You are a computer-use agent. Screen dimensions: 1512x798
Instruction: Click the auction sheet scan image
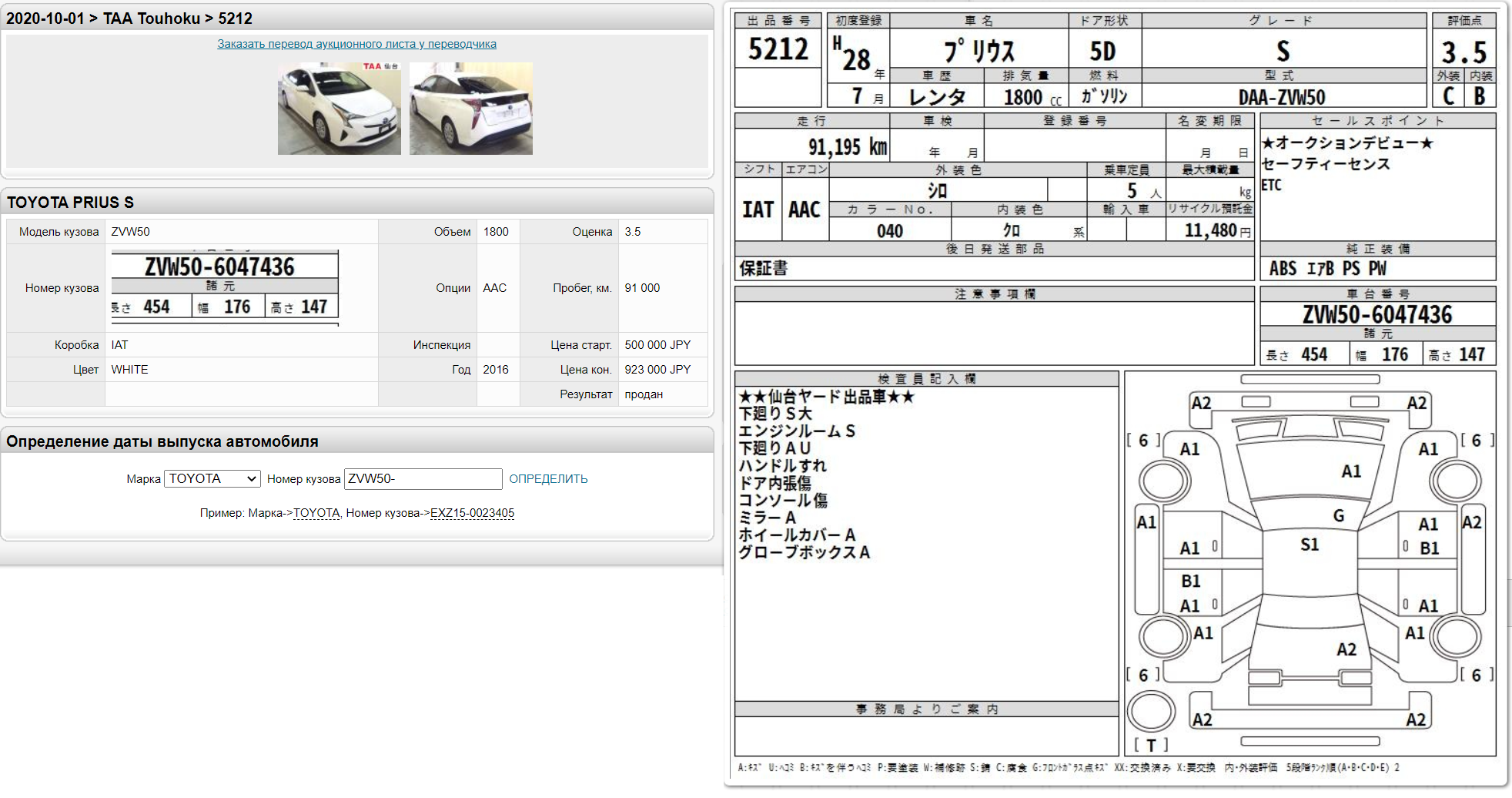coord(1116,394)
